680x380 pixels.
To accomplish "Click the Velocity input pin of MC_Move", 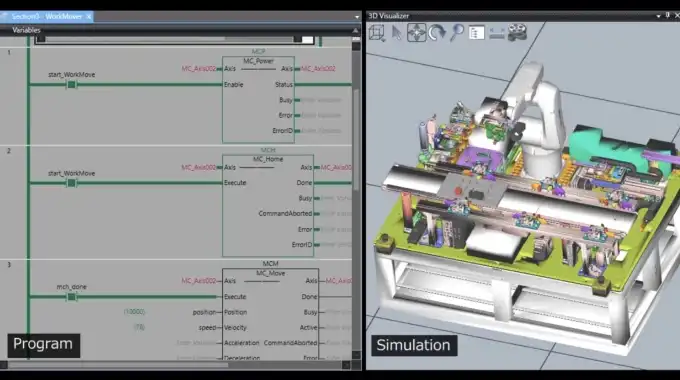I will [235, 328].
